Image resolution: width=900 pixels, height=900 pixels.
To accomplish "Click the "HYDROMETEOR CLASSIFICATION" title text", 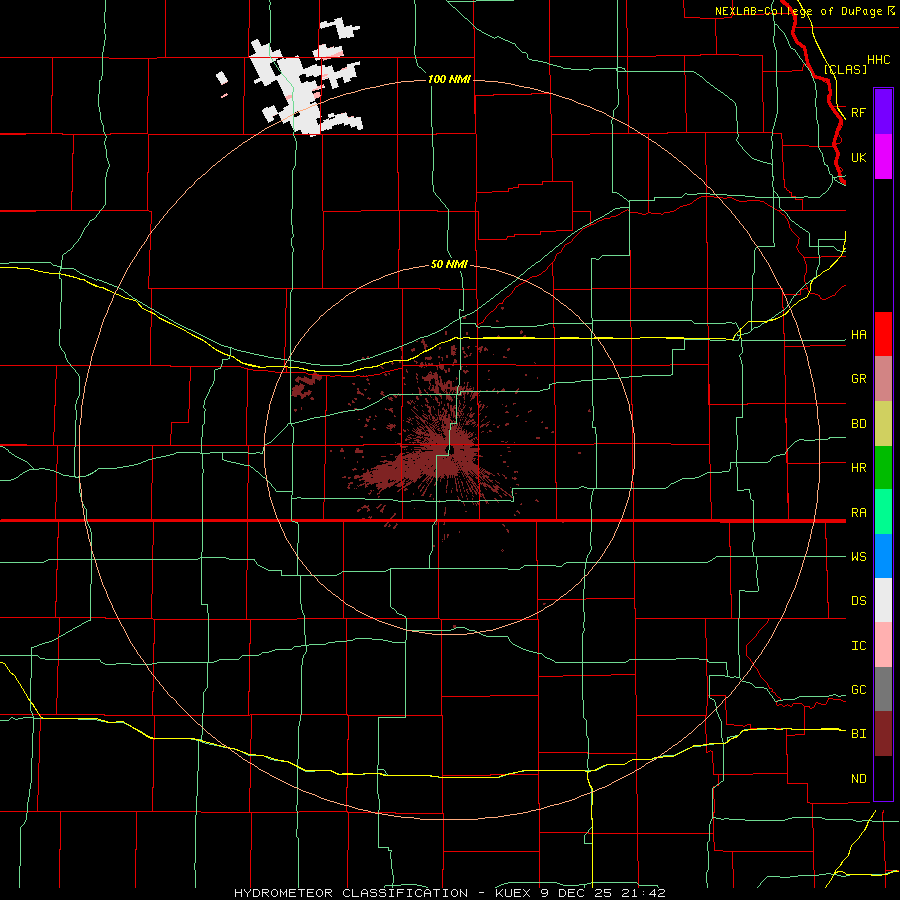I will coord(351,893).
